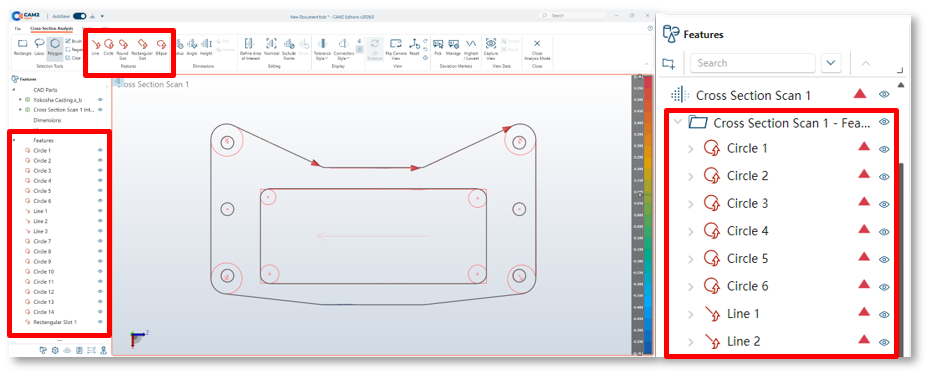Collapse the Features group in left tree
Image resolution: width=936 pixels, height=378 pixels.
pos(13,140)
